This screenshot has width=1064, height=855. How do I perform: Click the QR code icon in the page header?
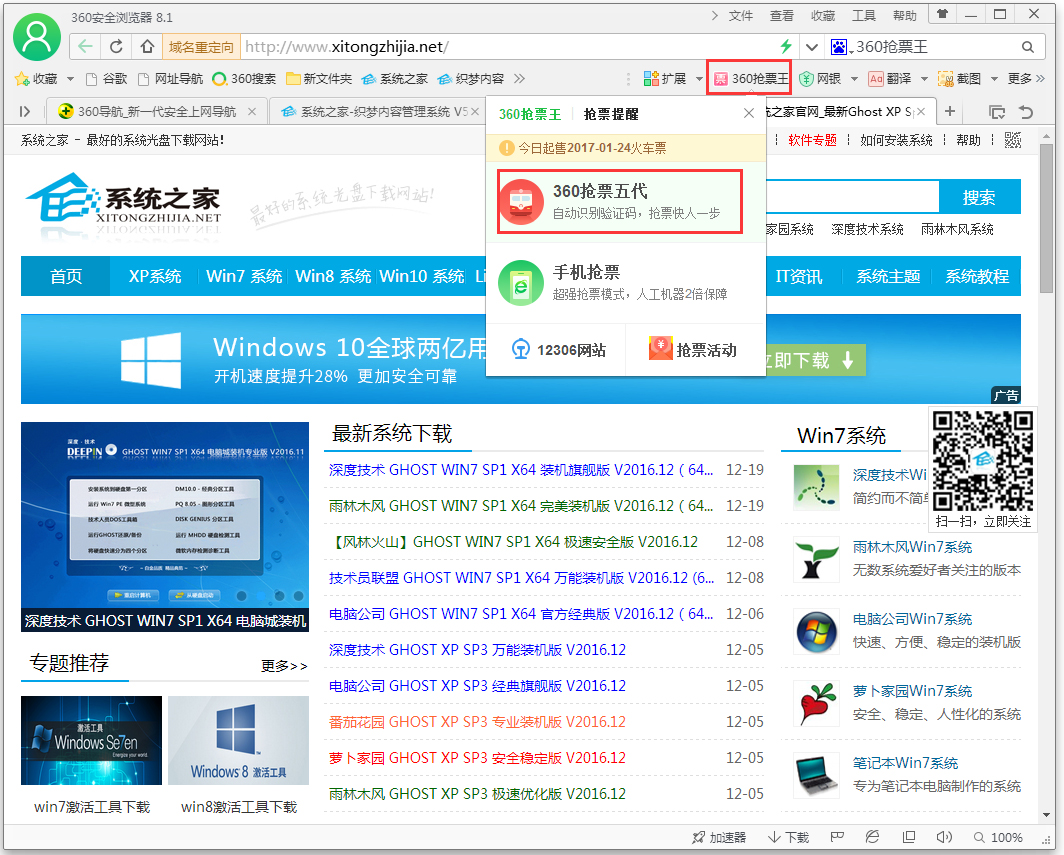(1012, 140)
